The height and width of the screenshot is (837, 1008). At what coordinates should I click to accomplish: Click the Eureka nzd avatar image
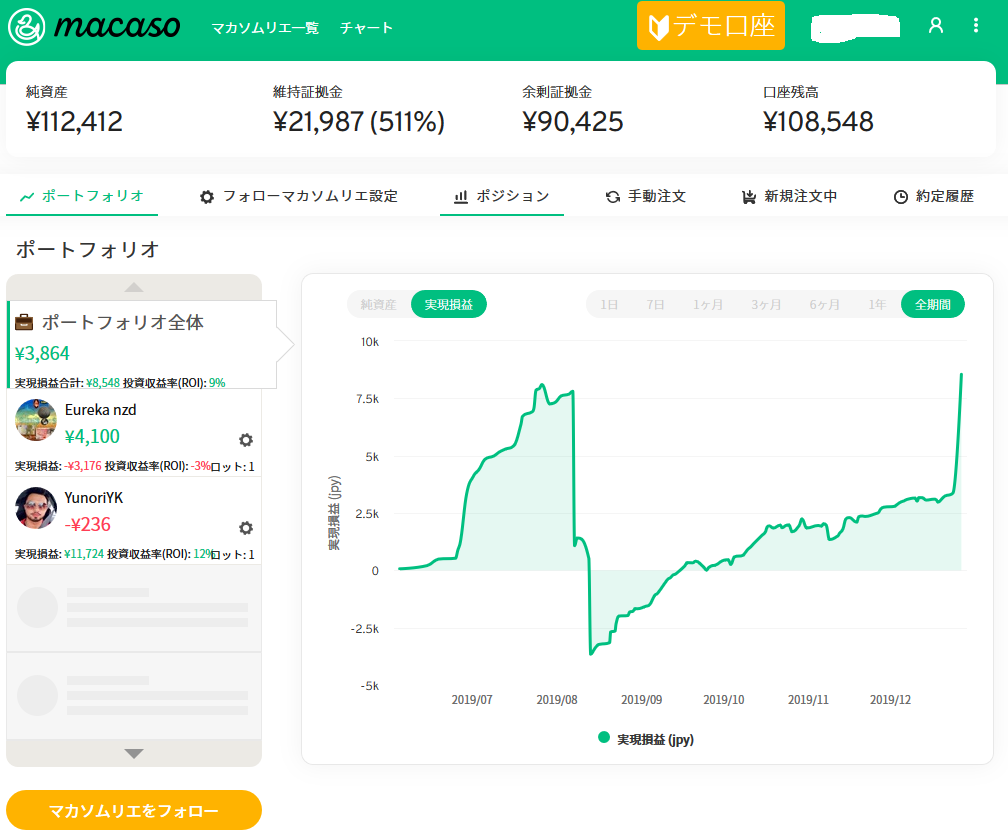point(36,420)
